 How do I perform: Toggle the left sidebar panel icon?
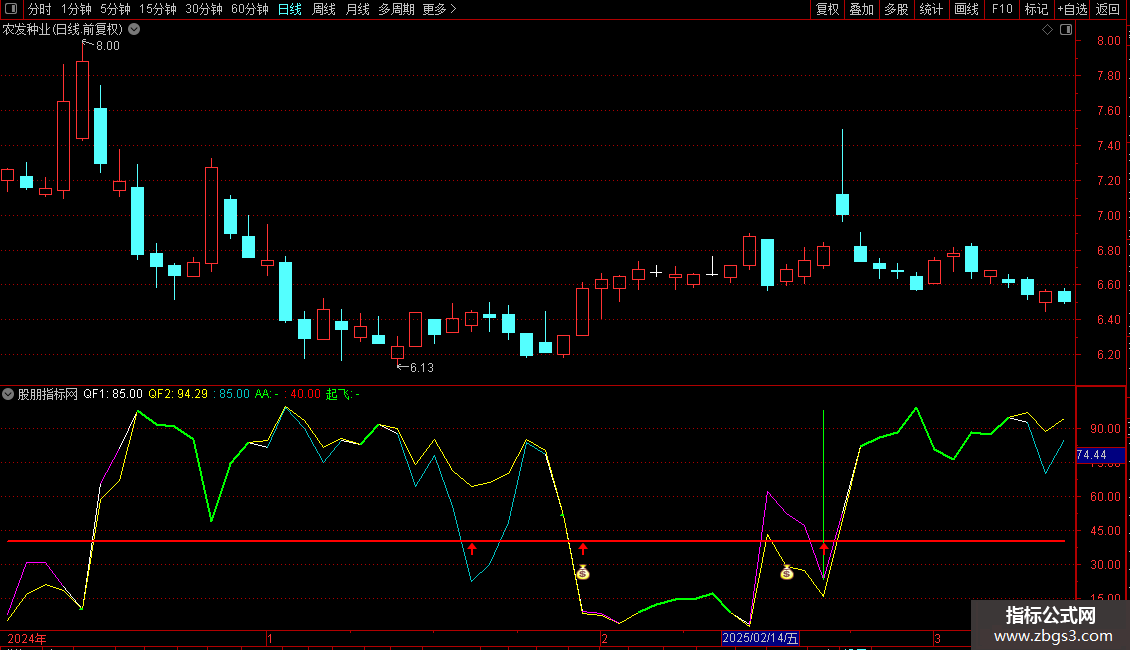11,9
